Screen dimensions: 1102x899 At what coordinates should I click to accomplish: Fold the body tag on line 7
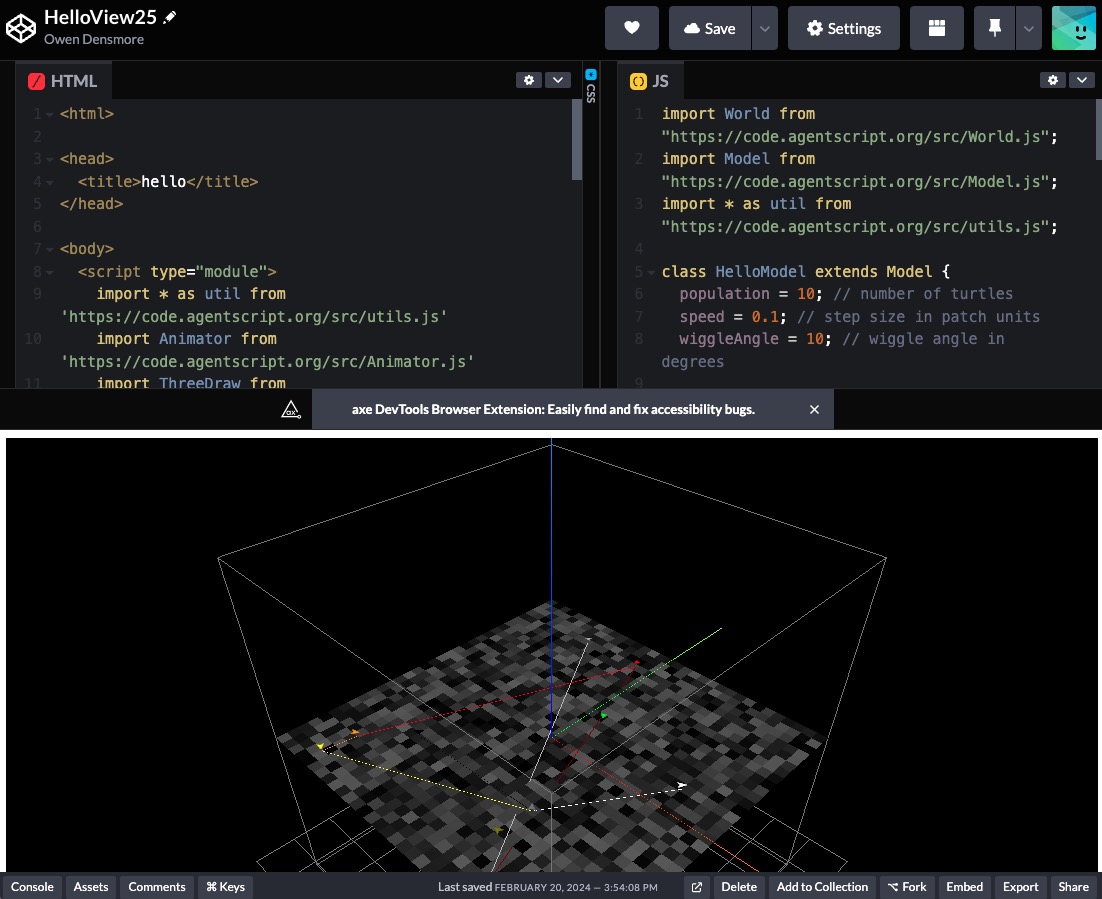50,249
